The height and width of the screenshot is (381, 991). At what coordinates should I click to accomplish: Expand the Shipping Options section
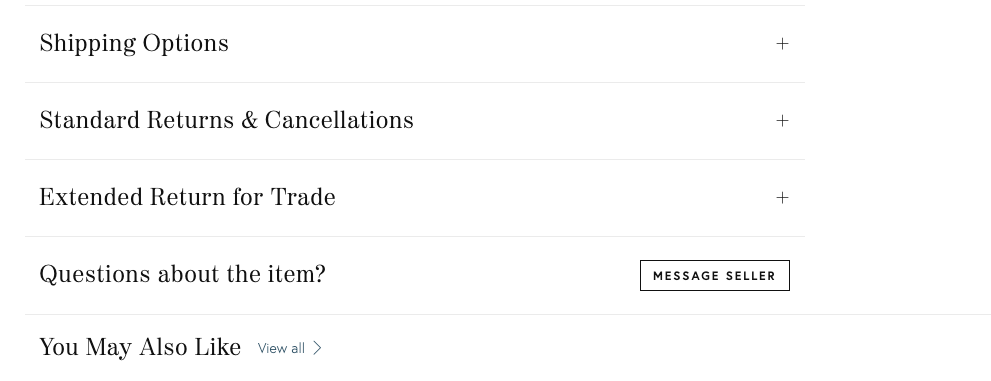(x=415, y=44)
